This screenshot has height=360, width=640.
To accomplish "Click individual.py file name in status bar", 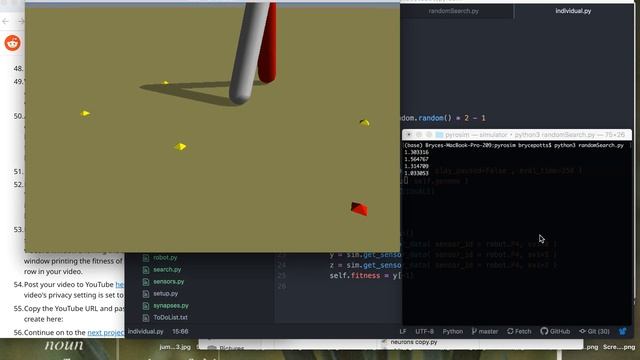I will [x=145, y=331].
